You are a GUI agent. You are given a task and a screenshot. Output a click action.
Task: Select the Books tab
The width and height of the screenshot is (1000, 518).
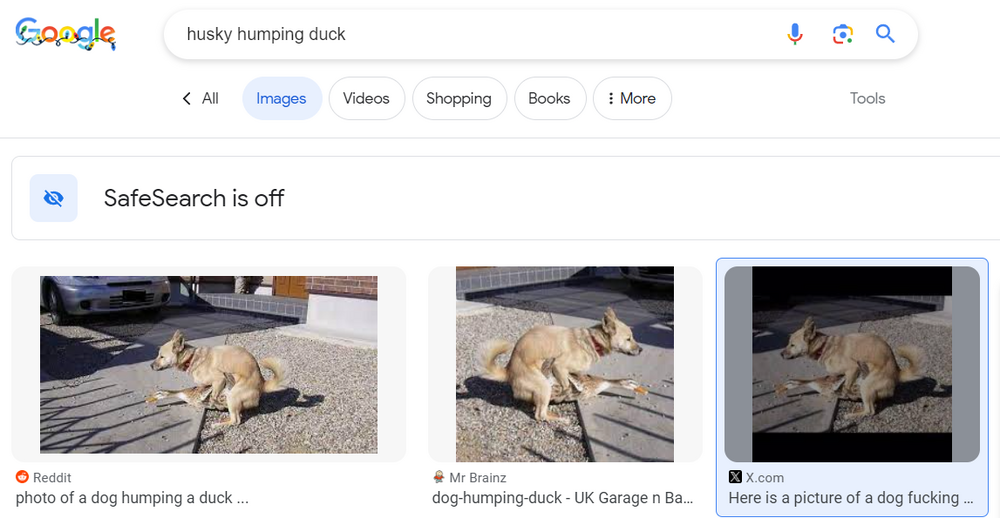point(549,98)
